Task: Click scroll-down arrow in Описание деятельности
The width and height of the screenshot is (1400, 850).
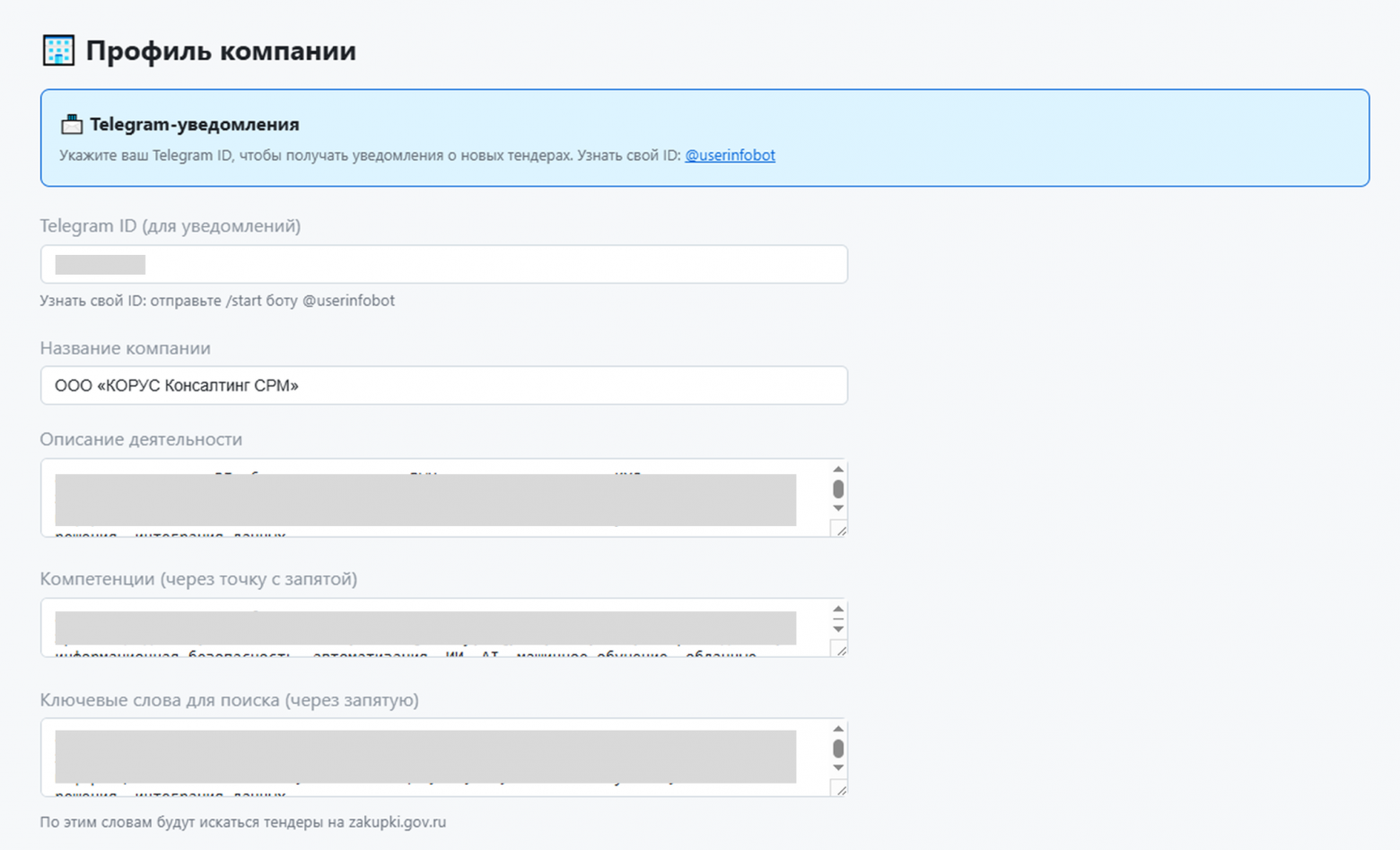Action: 838,508
